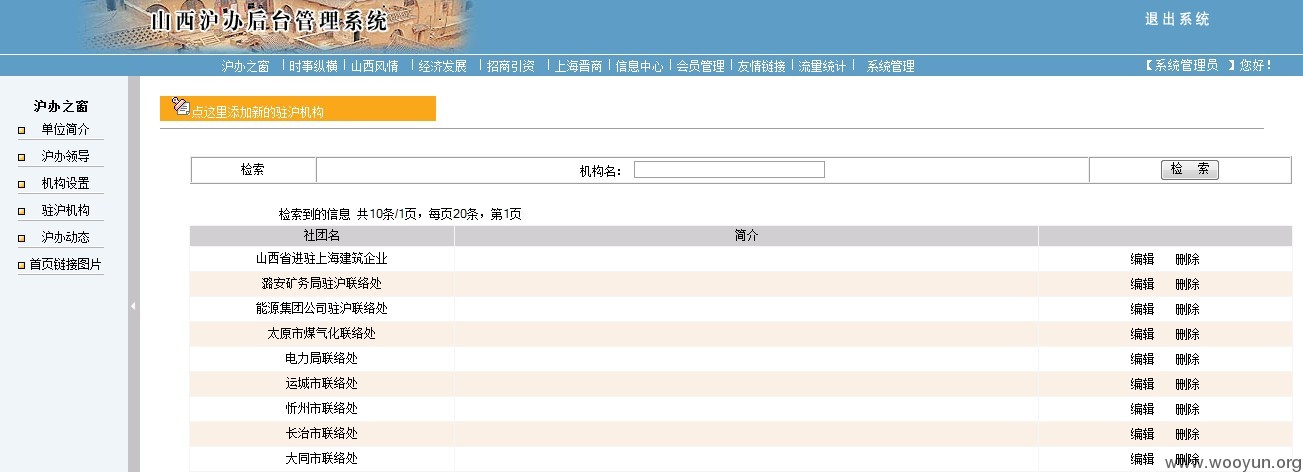Screen dimensions: 1303x472
Task: Delete the 潞安矿务局驻沪联络处 row
Action: click(x=1187, y=284)
